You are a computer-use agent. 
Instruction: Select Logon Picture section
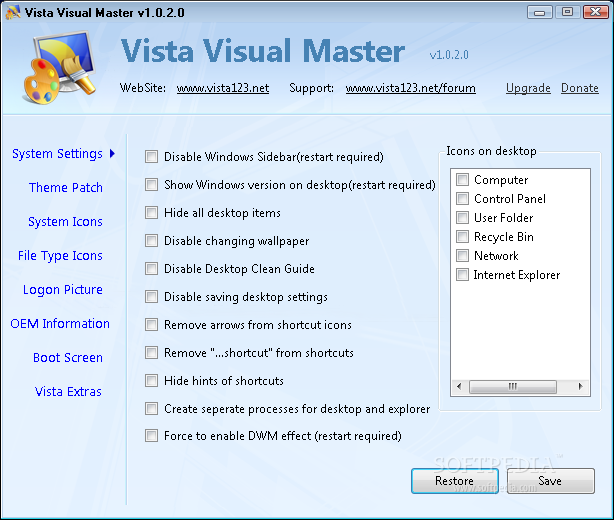pos(63,290)
